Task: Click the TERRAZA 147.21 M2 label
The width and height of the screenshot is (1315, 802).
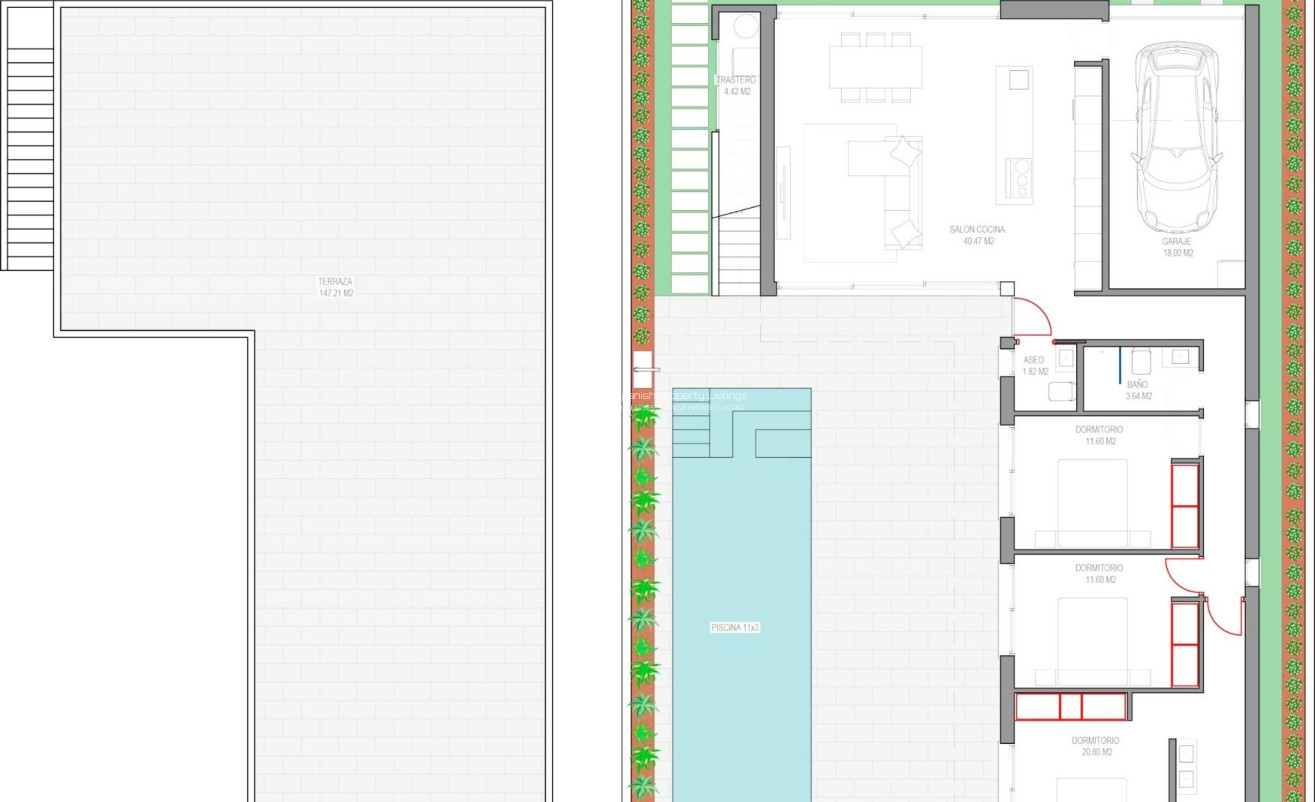Action: [x=336, y=288]
